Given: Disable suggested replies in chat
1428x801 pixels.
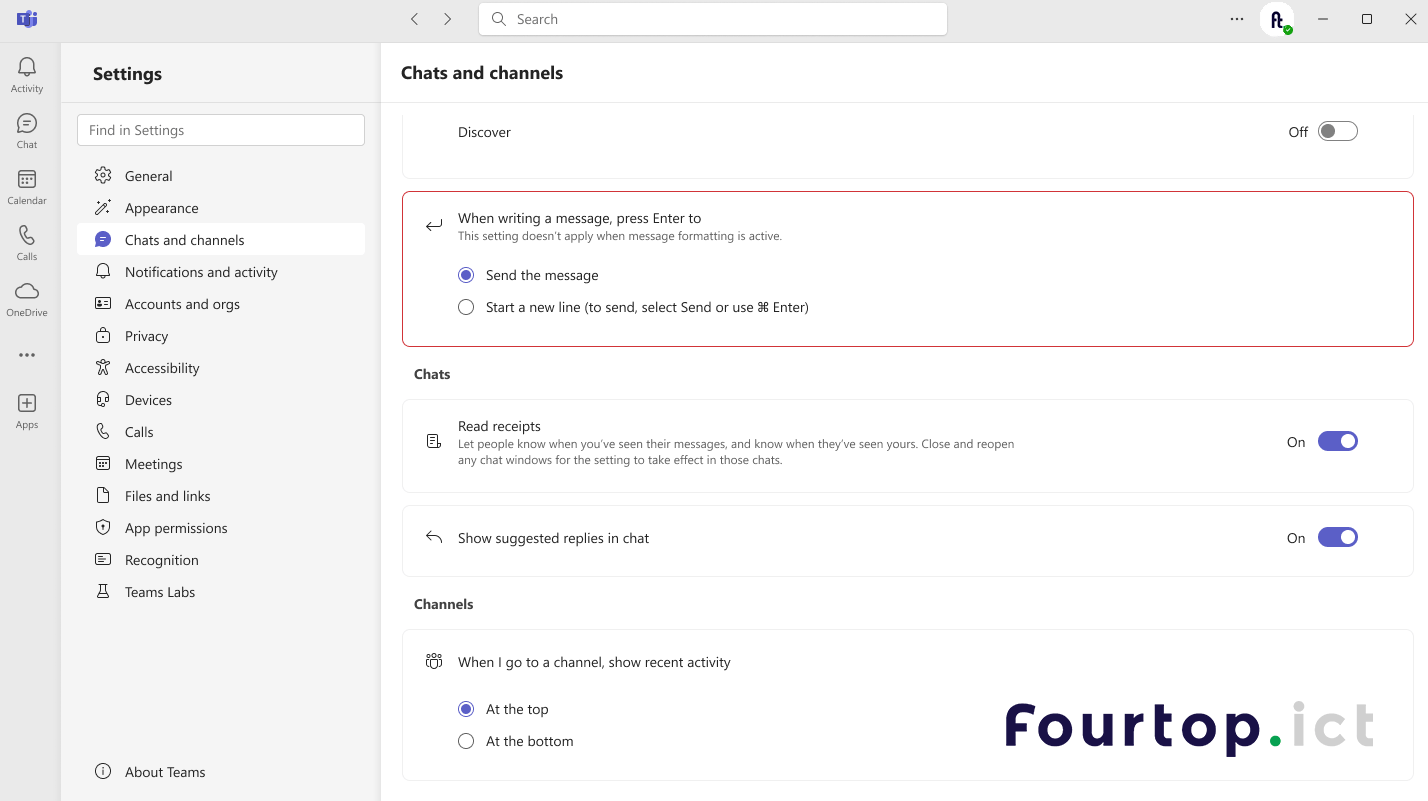Looking at the screenshot, I should 1338,537.
